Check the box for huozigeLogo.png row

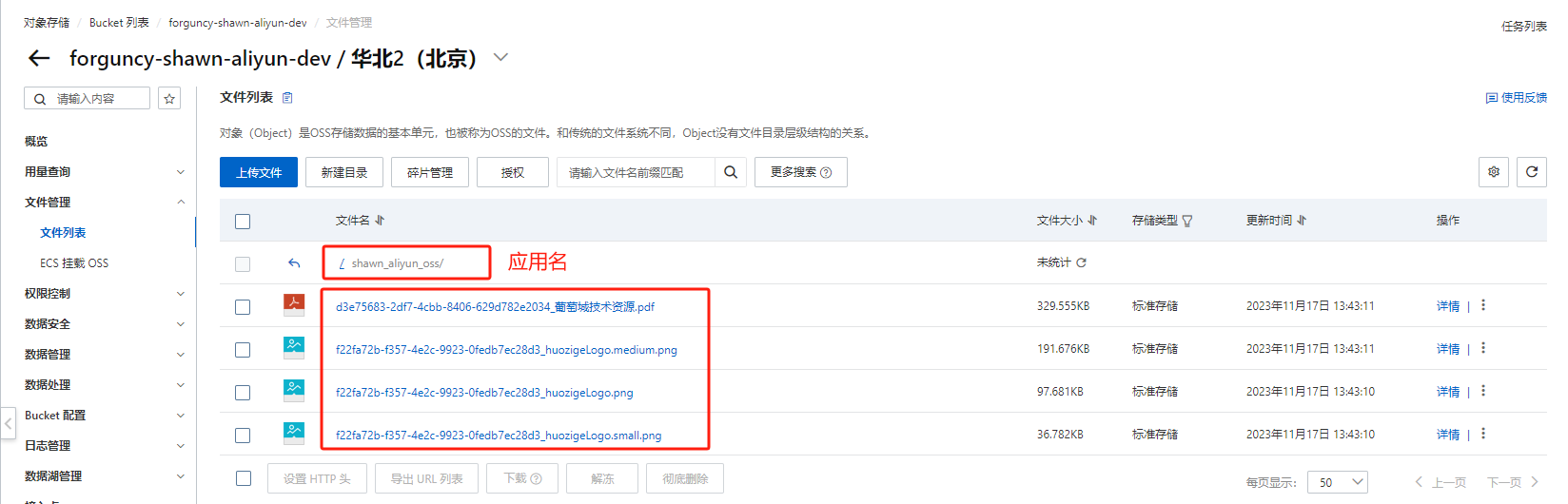[x=243, y=393]
